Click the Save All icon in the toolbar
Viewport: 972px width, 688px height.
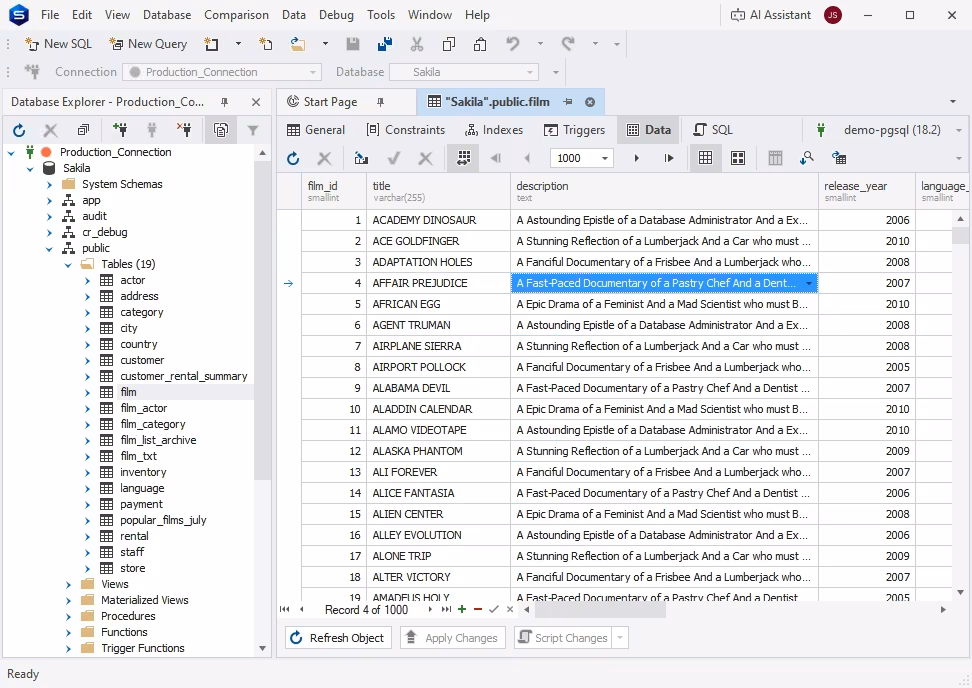pyautogui.click(x=384, y=44)
